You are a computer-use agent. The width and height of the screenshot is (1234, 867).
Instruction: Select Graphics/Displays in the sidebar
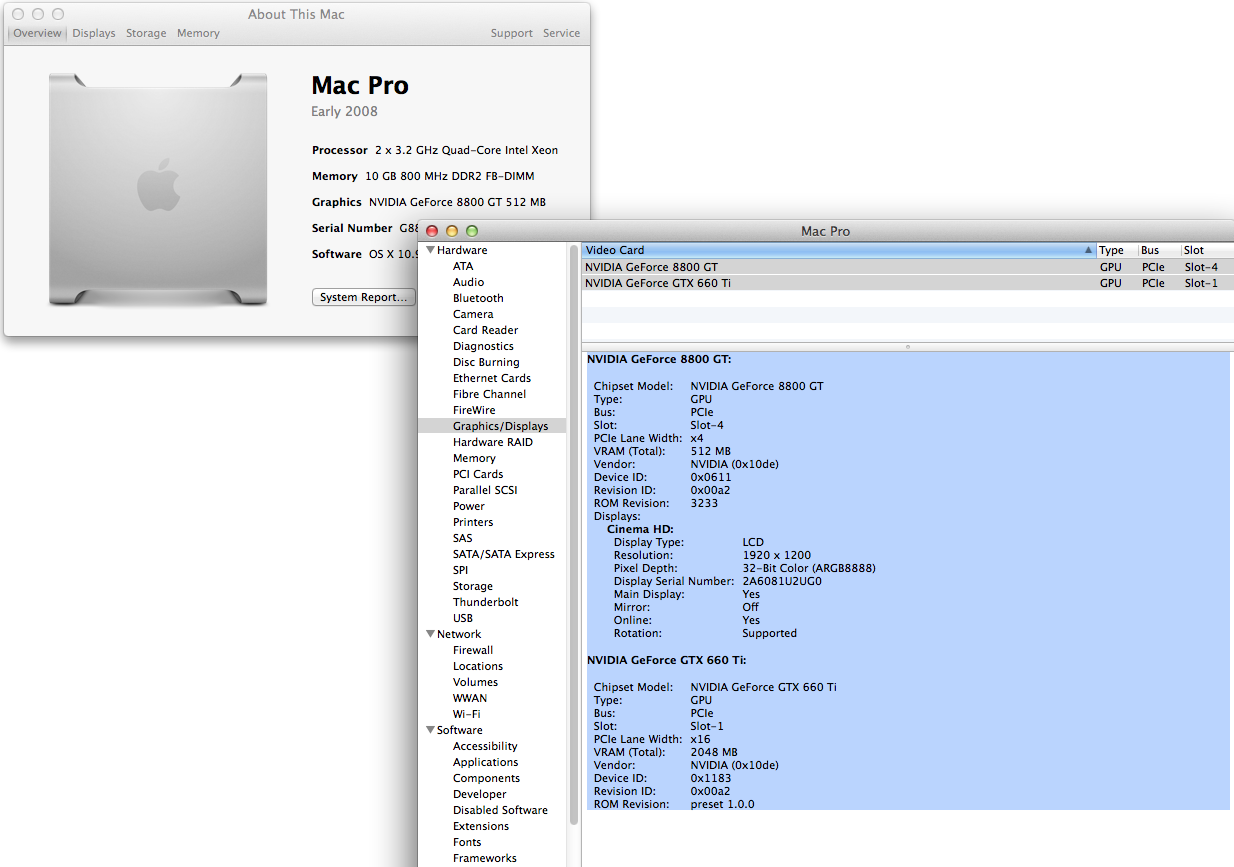coord(500,426)
